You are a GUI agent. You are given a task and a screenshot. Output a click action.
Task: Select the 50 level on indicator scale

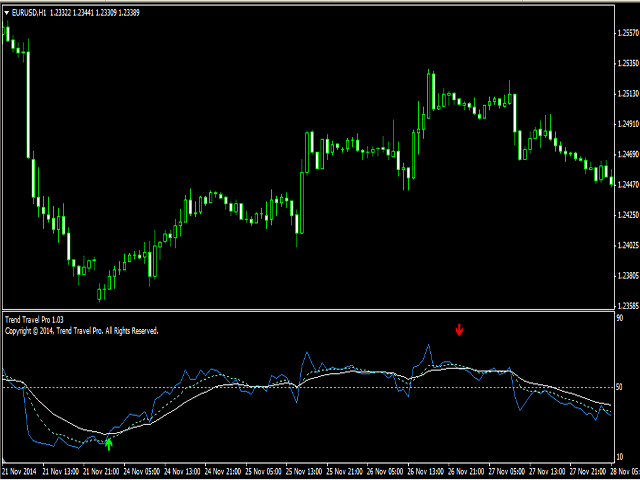620,387
